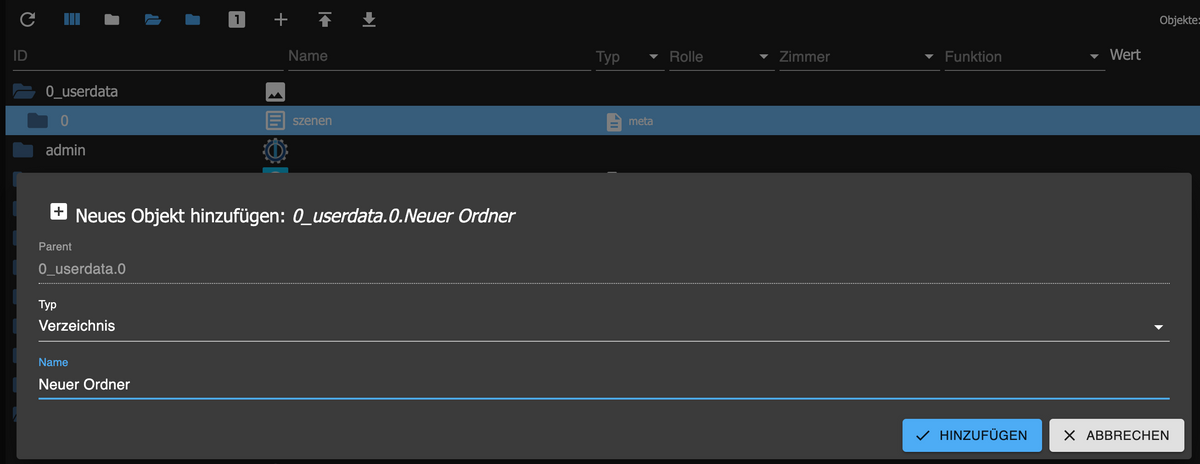Open the Verzeichnis type dropdown in dialog

[1158, 327]
